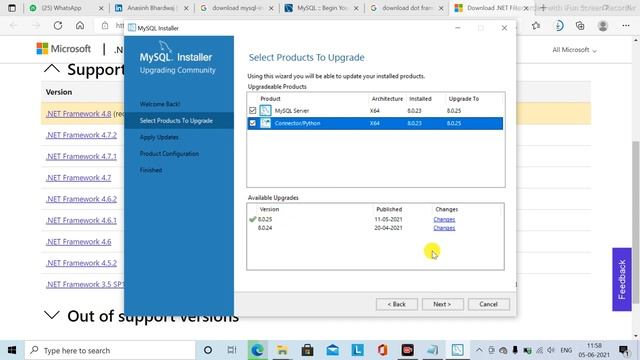Open the .NET Framework 4.6.1 link
640x360 pixels.
point(81,220)
